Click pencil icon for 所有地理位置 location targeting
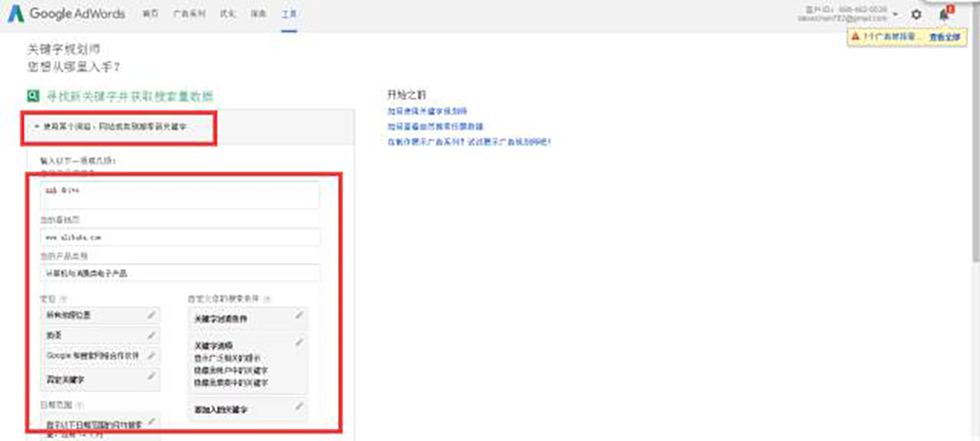This screenshot has height=441, width=980. (x=152, y=314)
